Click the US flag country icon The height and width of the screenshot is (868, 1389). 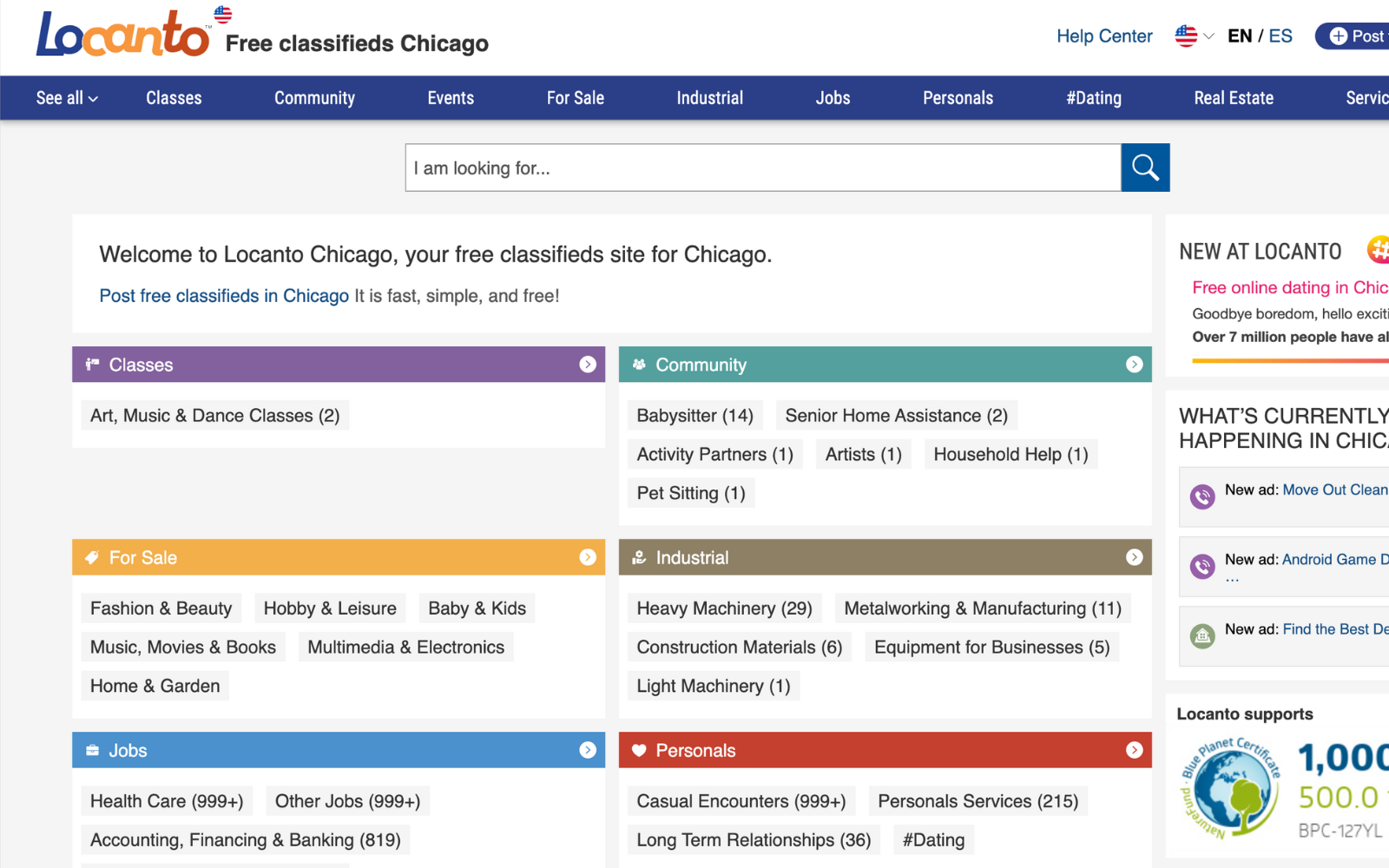click(1186, 36)
